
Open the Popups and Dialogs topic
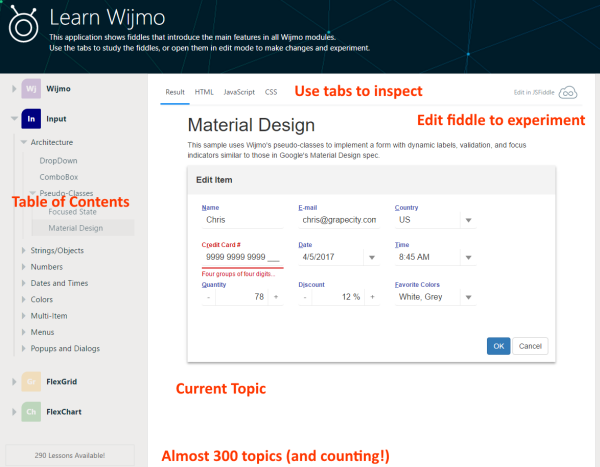click(x=65, y=348)
